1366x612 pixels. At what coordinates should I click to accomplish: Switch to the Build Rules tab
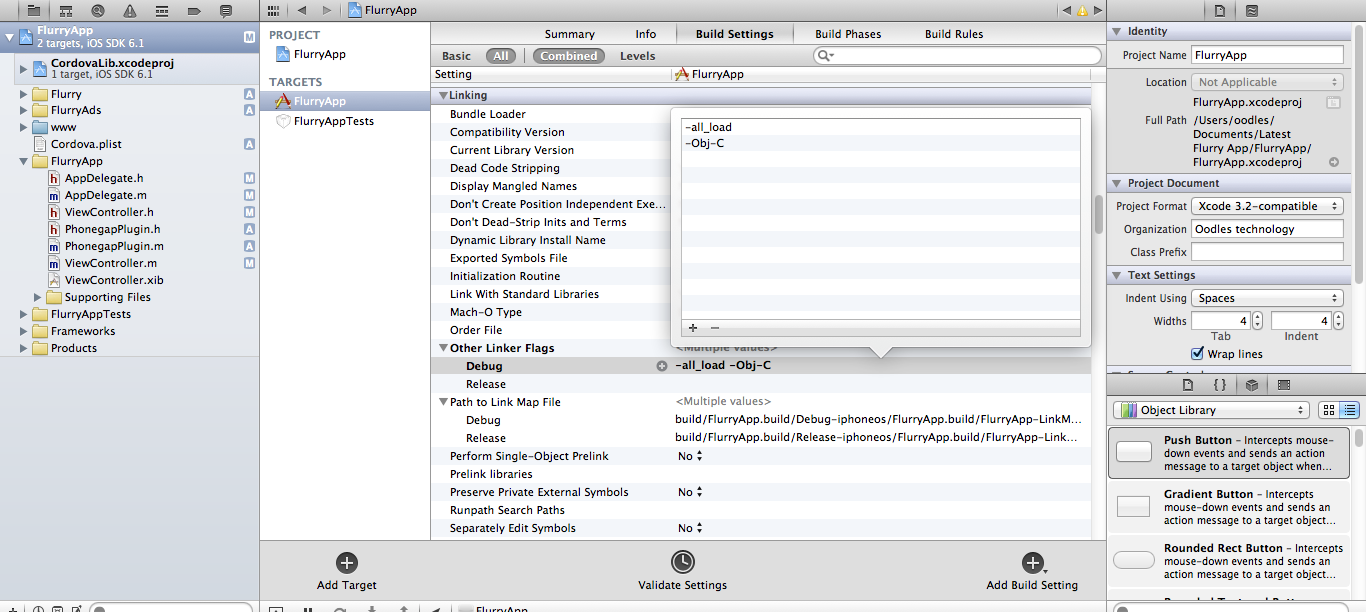954,34
